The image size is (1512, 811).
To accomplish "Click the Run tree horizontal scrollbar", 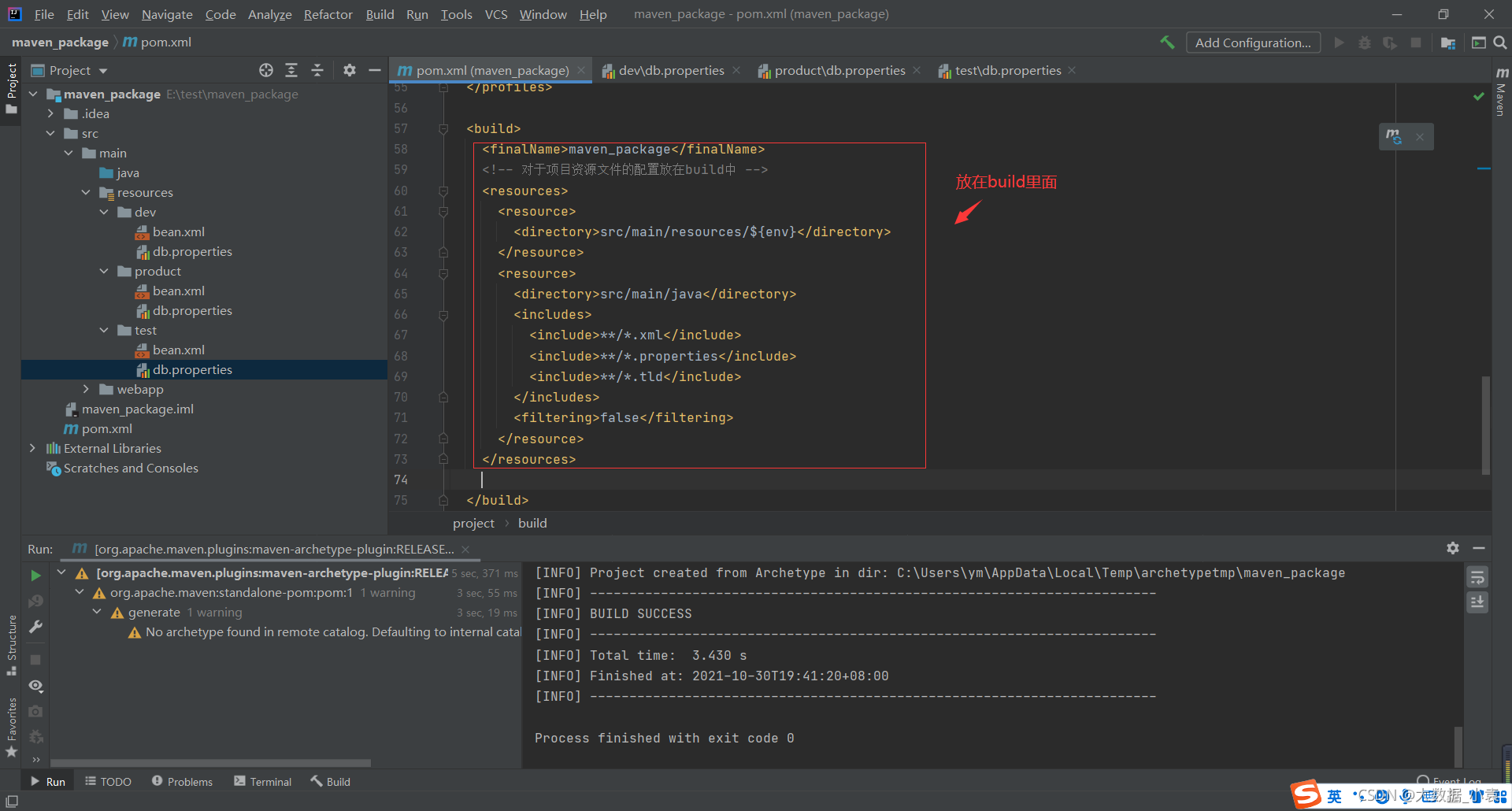I will (x=211, y=762).
